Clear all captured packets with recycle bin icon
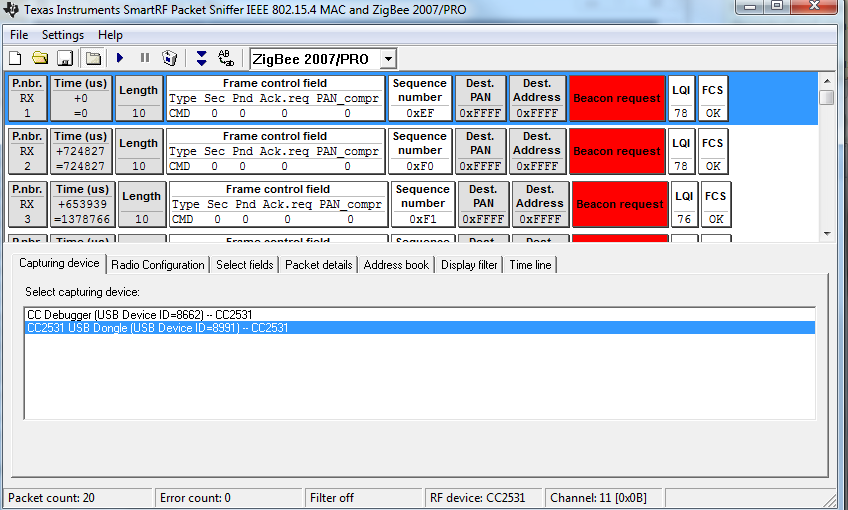Viewport: 848px width, 510px height. point(170,58)
